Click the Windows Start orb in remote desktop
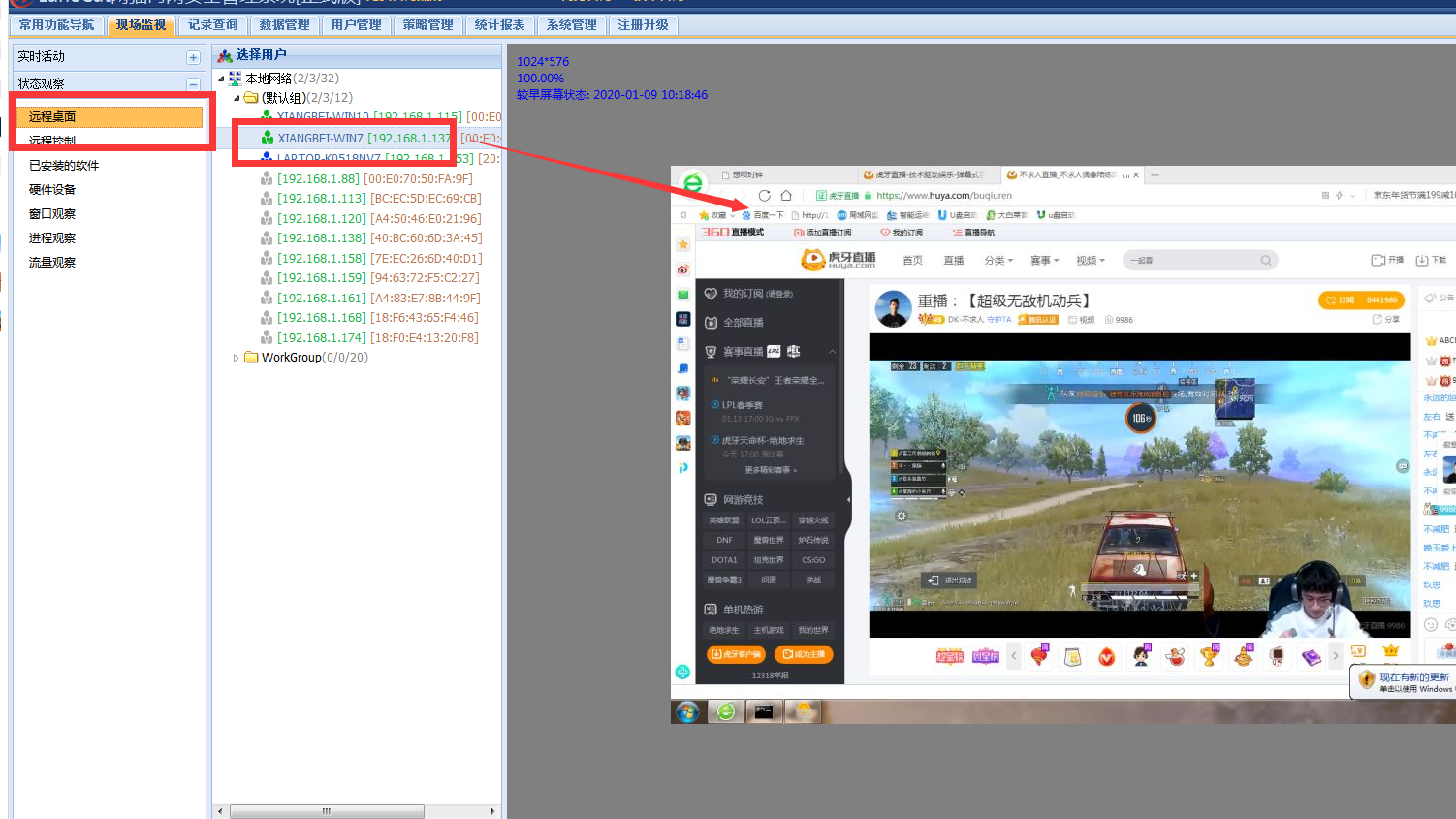This screenshot has width=1456, height=819. [687, 712]
